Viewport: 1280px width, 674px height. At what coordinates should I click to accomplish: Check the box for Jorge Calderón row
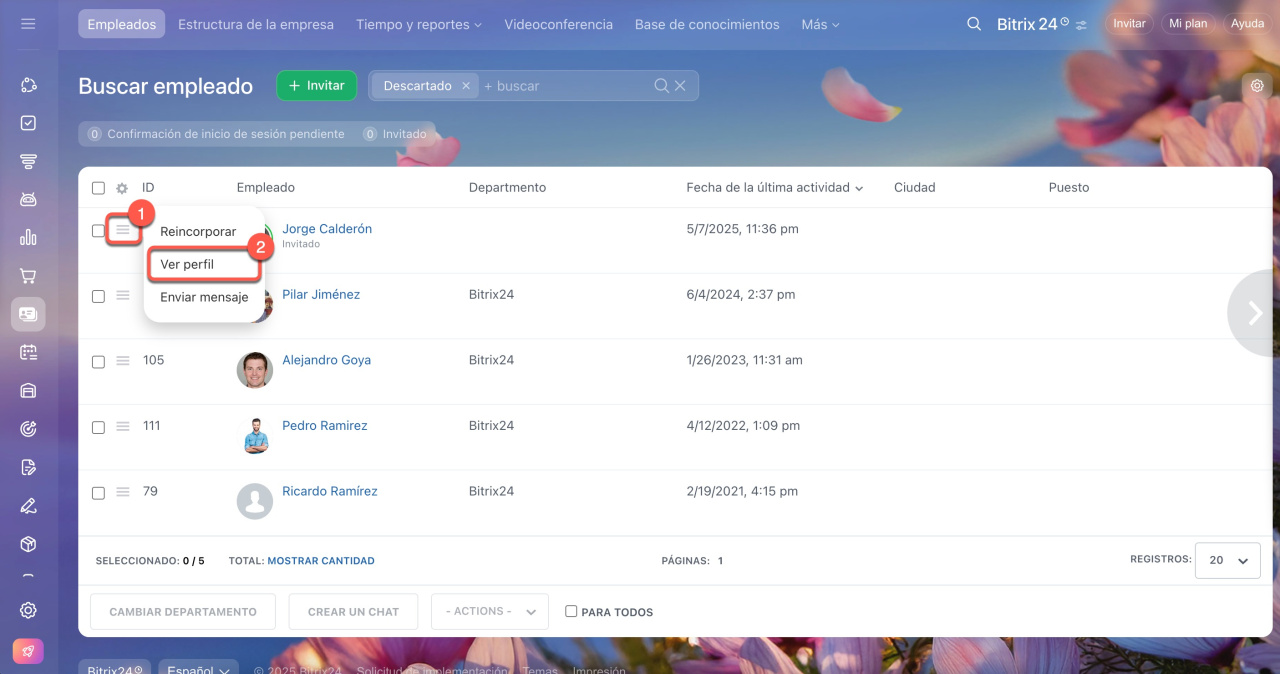(x=98, y=231)
